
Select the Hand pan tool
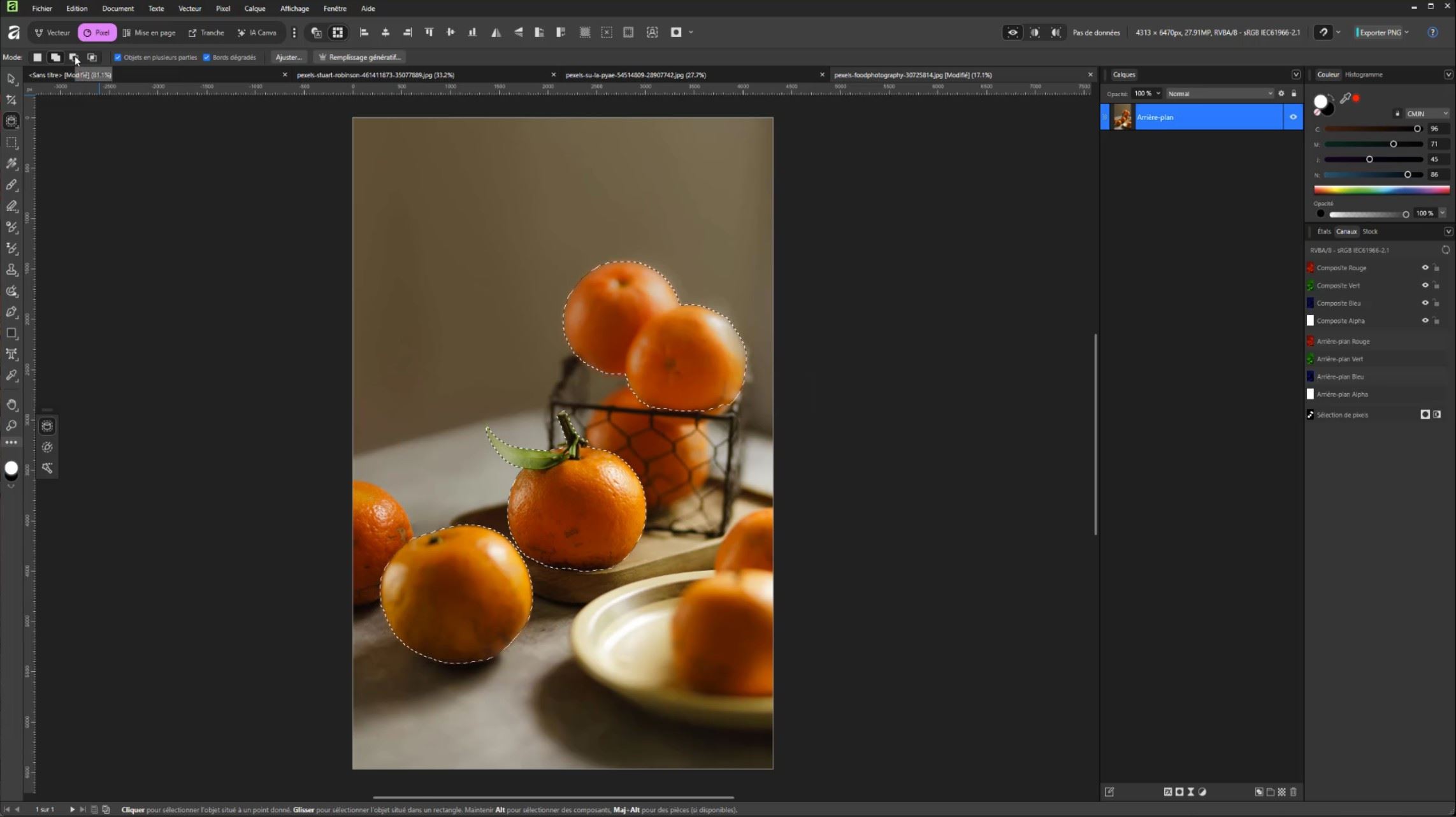[x=11, y=405]
